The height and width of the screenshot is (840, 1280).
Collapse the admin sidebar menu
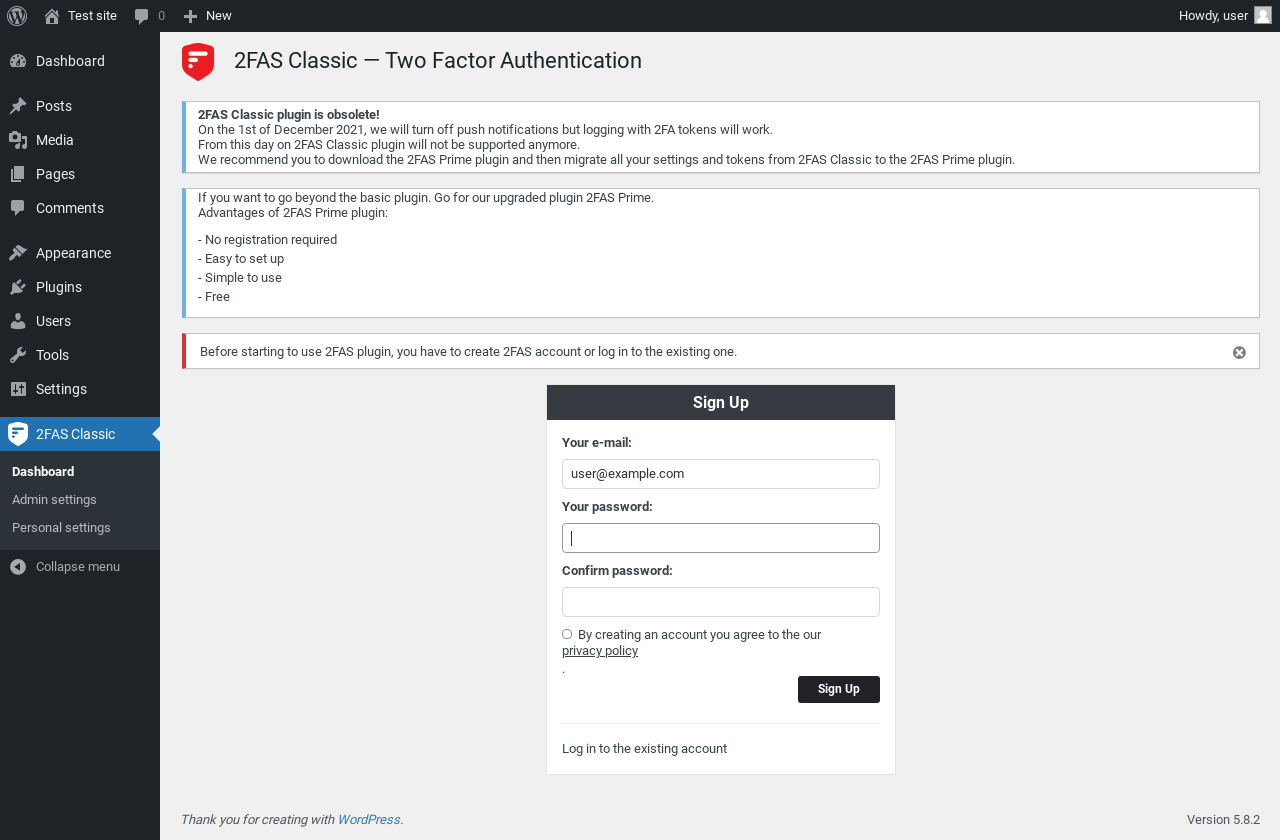click(x=65, y=567)
